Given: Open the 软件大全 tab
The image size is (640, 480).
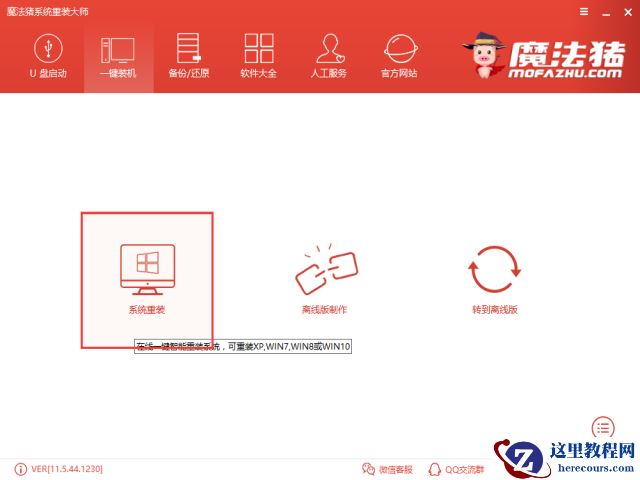Looking at the screenshot, I should 259,56.
